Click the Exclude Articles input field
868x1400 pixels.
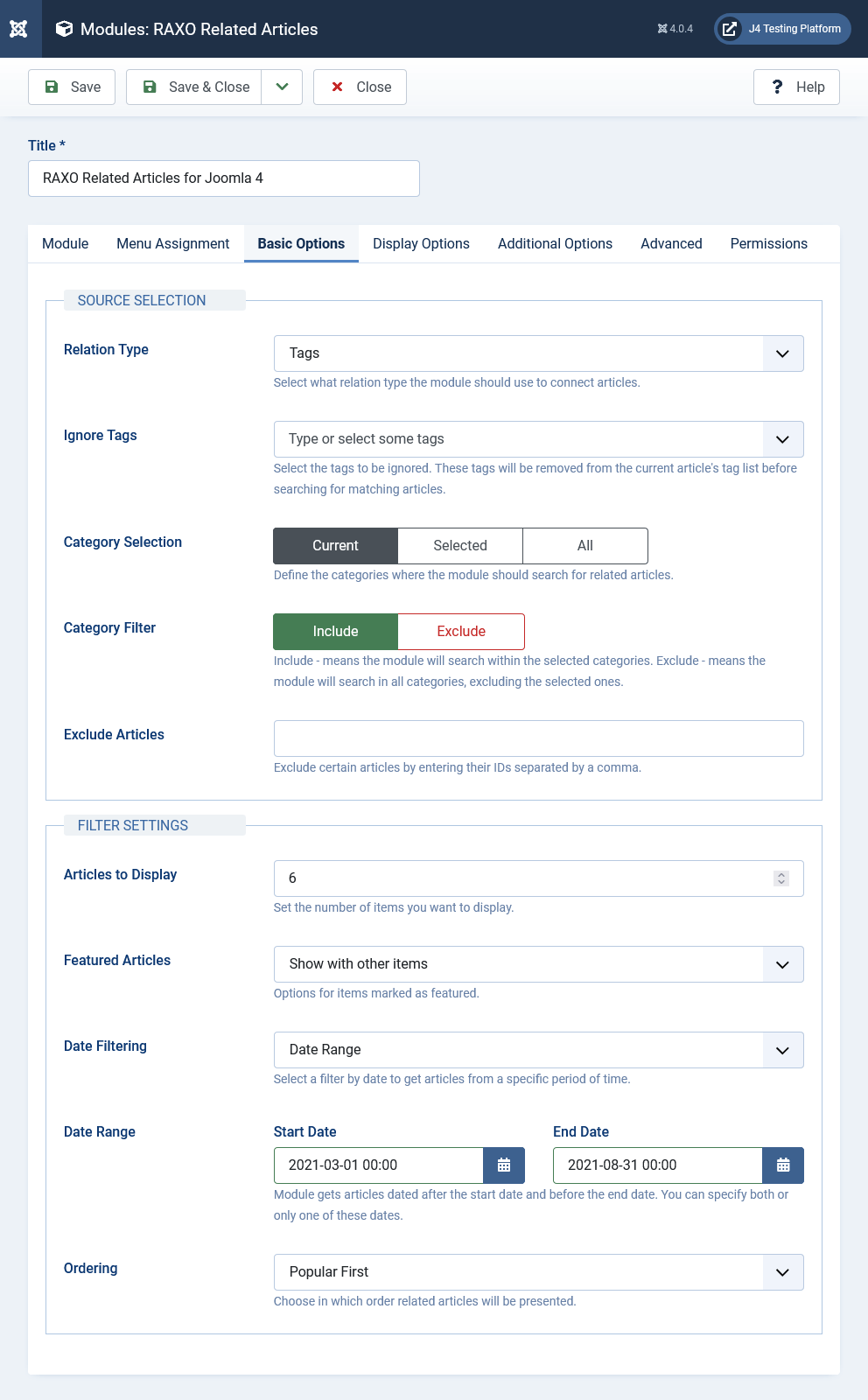(x=539, y=738)
